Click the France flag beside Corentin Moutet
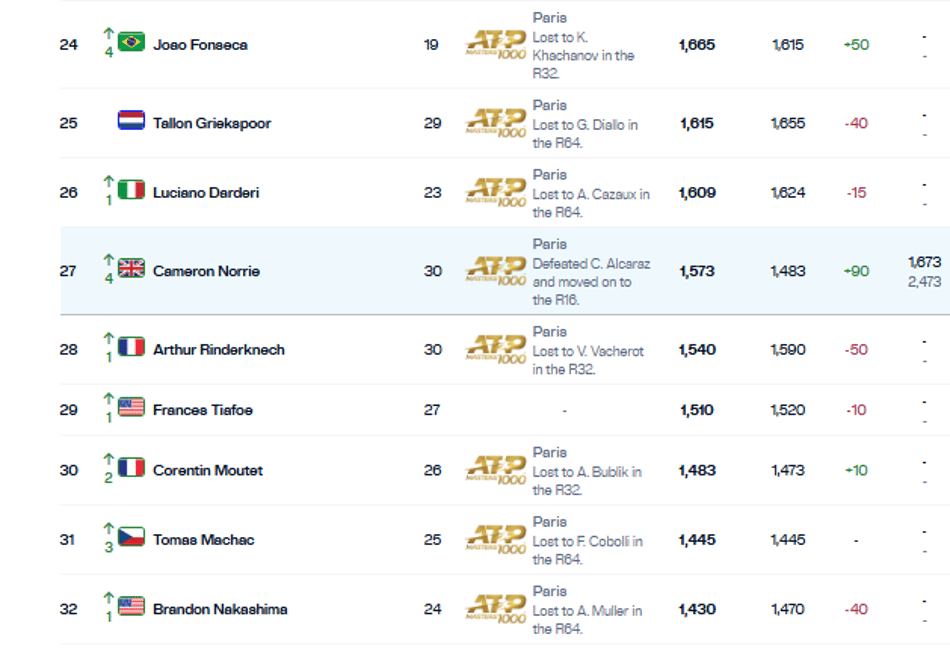This screenshot has height=652, width=950. pyautogui.click(x=131, y=467)
